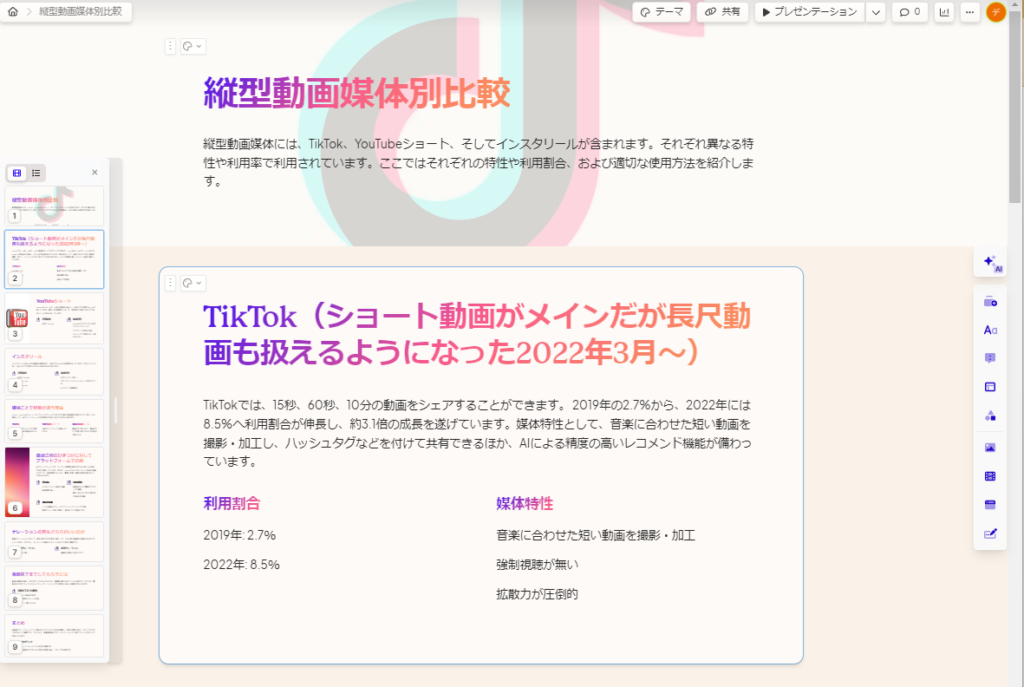The image size is (1024, 687).
Task: Open the user avatar account menu
Action: pyautogui.click(x=996, y=12)
